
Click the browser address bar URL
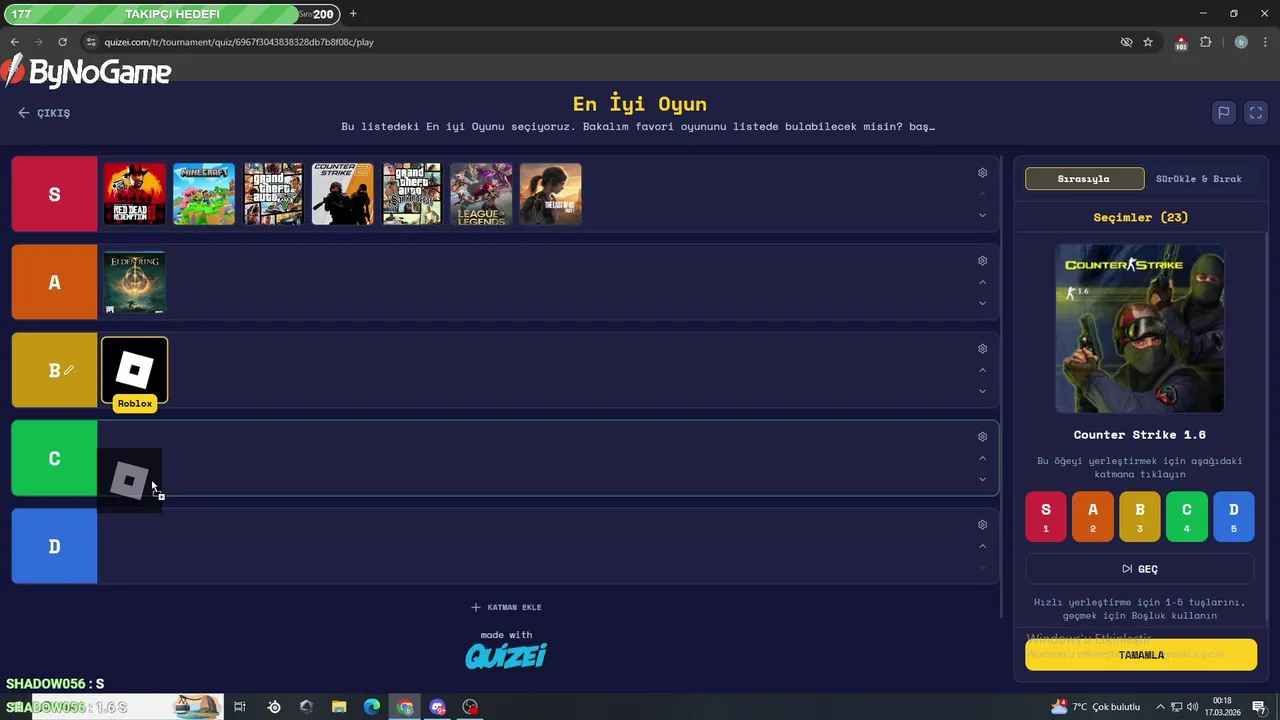click(239, 42)
